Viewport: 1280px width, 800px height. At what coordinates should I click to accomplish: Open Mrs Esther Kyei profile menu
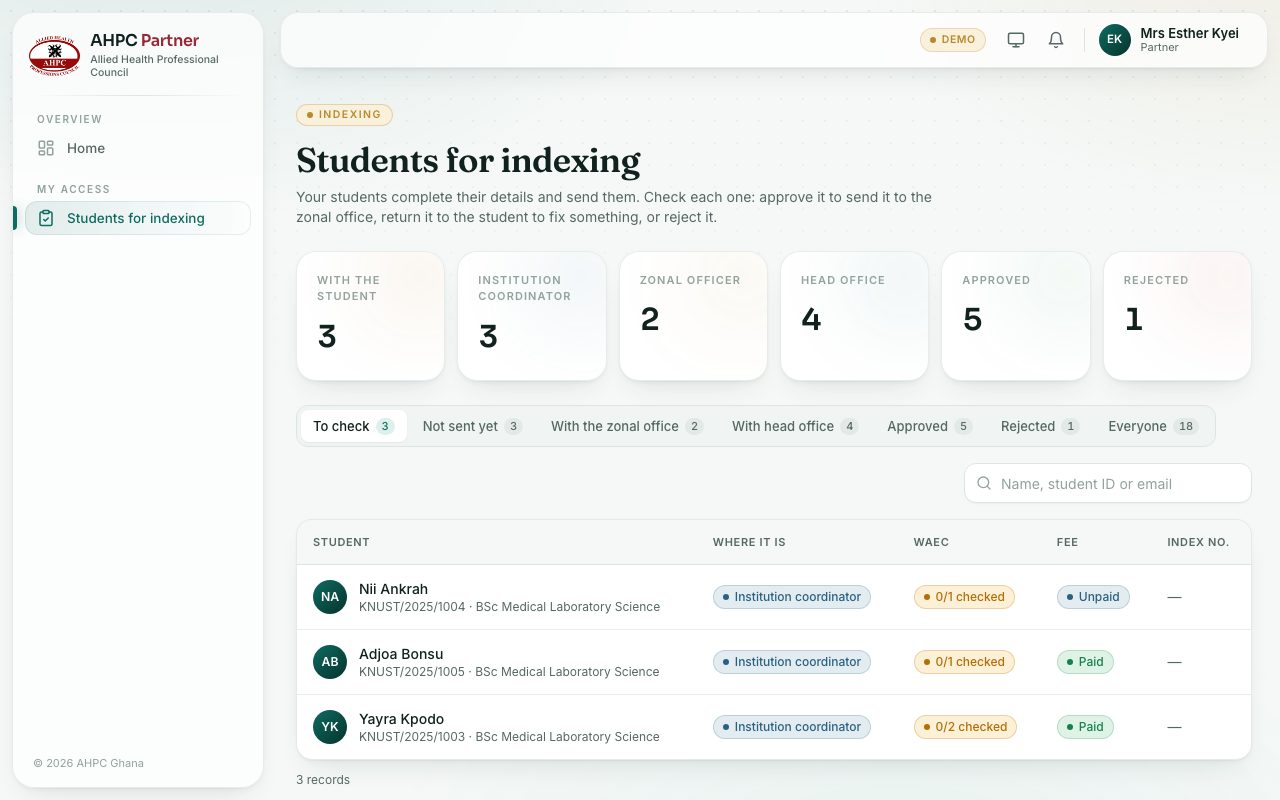[x=1169, y=40]
